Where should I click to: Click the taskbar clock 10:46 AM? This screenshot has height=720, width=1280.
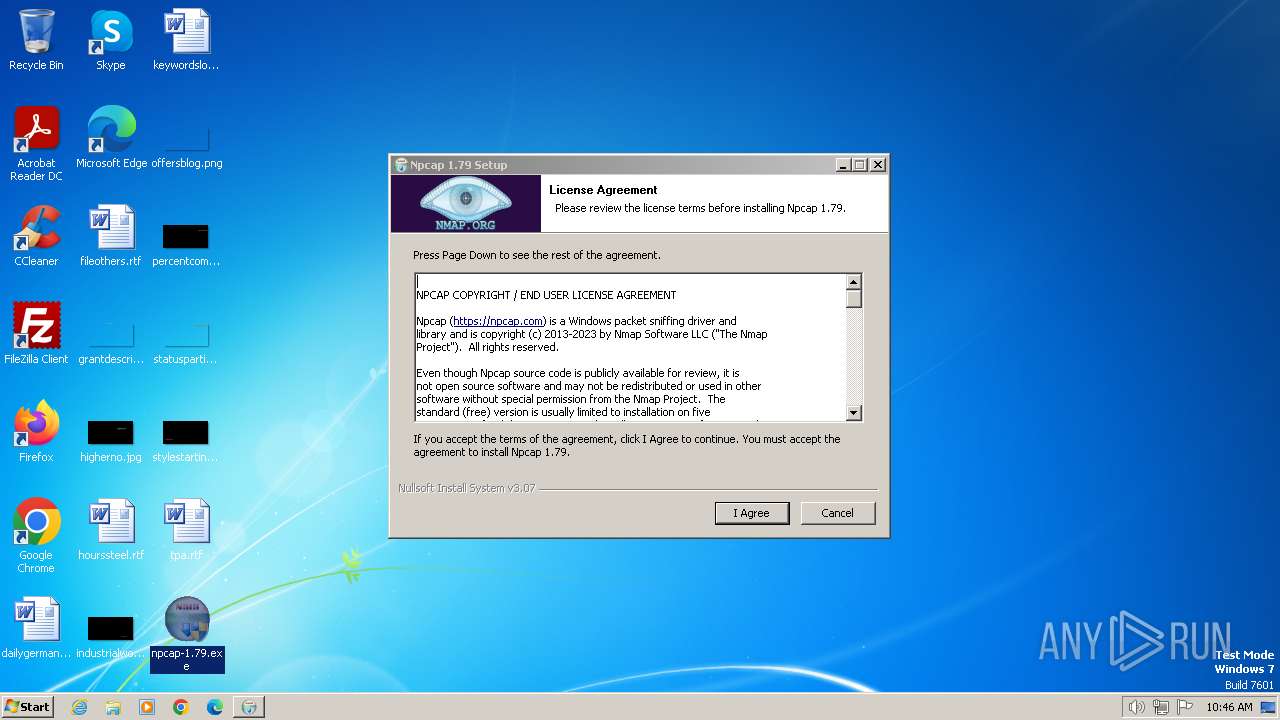[x=1229, y=707]
